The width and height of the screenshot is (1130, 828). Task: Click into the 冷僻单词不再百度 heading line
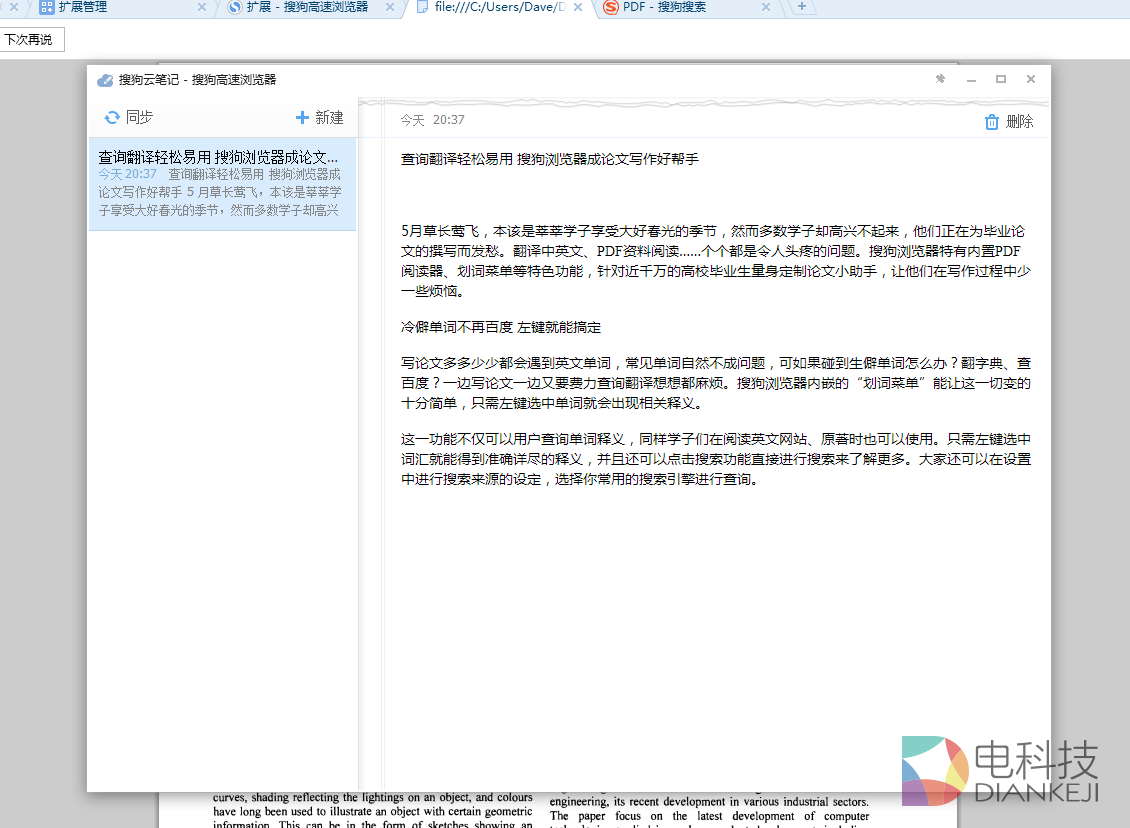500,327
